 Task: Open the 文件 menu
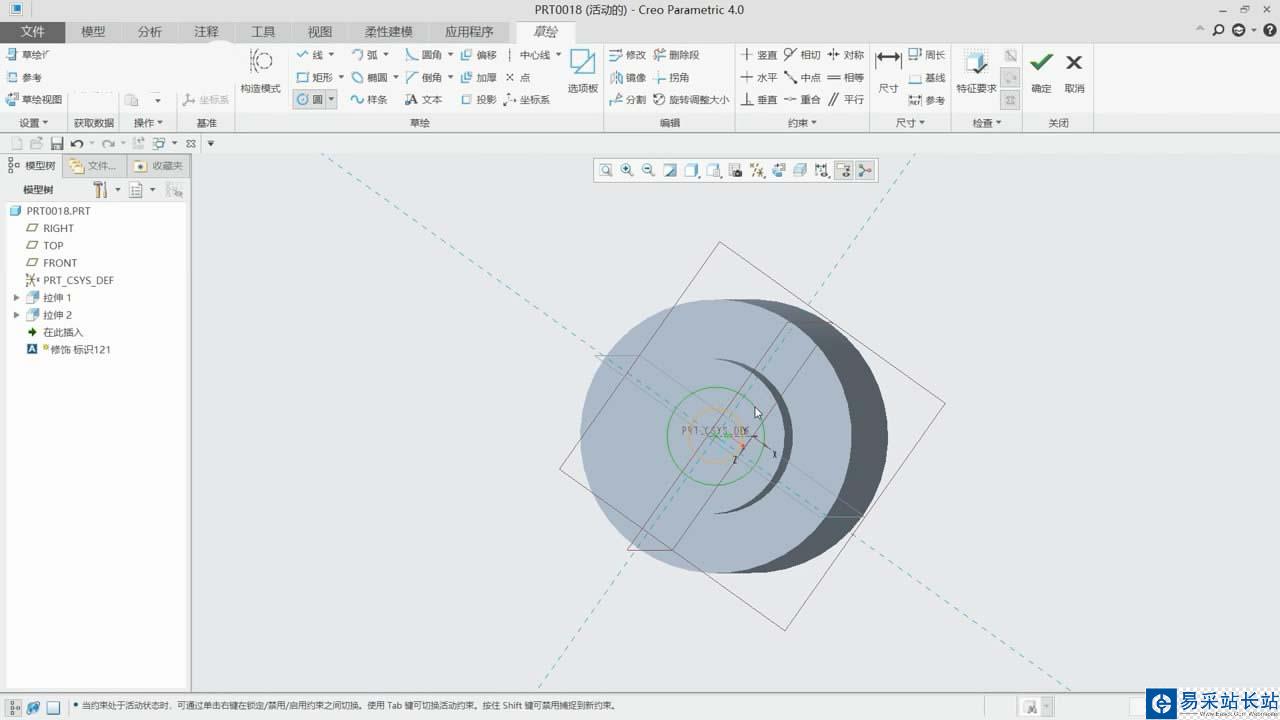[33, 32]
